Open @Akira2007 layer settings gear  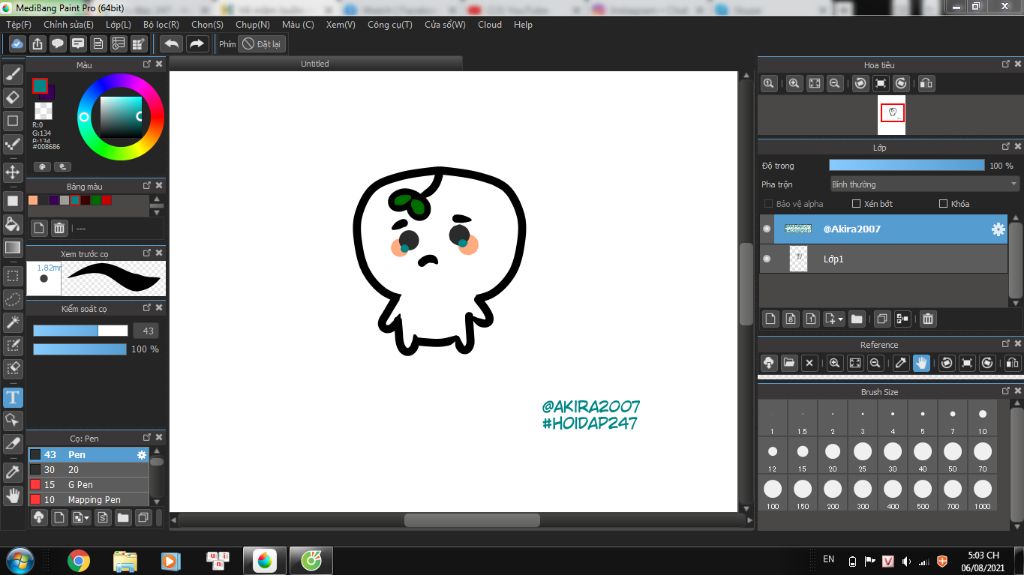coord(998,229)
